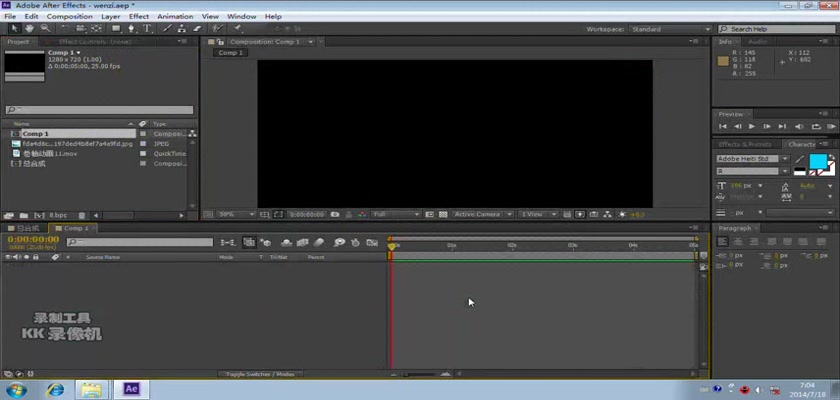Select the Pan Behind anchor tool

tap(96, 28)
